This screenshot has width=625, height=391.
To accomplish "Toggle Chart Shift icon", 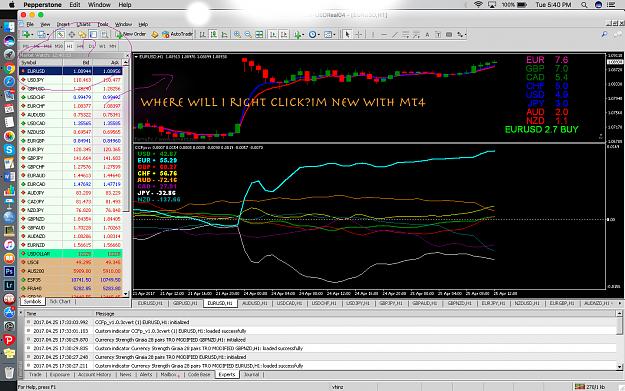I will pyautogui.click(x=284, y=35).
